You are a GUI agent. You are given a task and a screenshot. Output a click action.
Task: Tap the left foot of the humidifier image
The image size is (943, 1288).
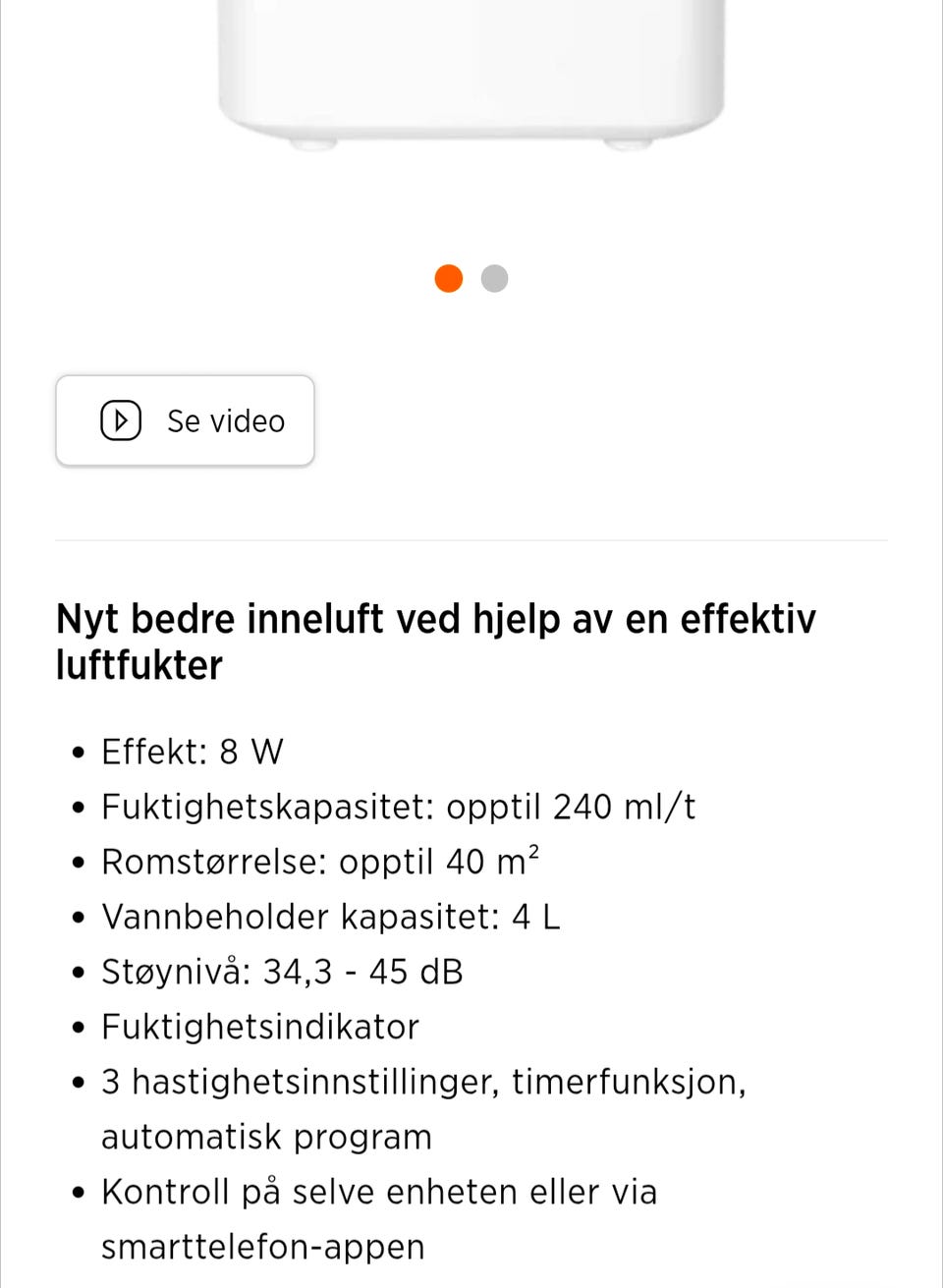(313, 143)
